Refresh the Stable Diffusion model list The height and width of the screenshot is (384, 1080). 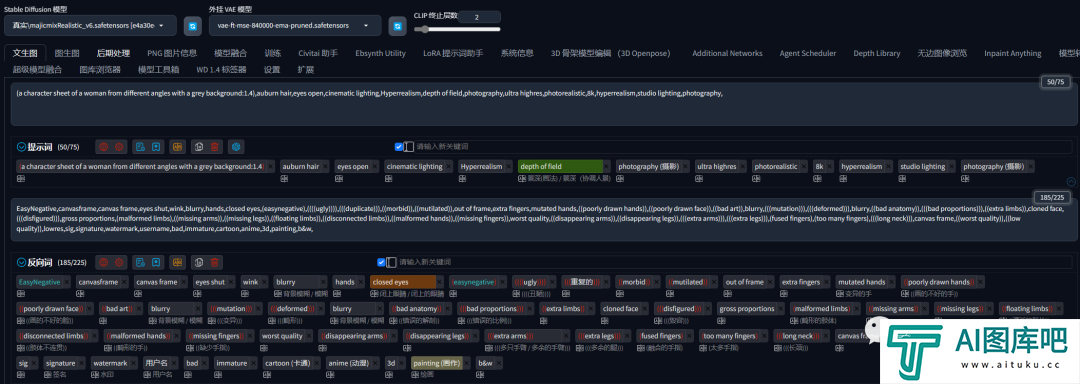click(x=193, y=25)
